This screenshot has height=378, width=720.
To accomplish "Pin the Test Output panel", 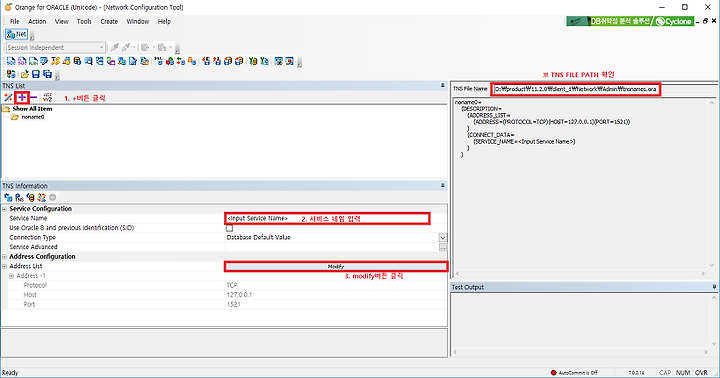I will (714, 287).
